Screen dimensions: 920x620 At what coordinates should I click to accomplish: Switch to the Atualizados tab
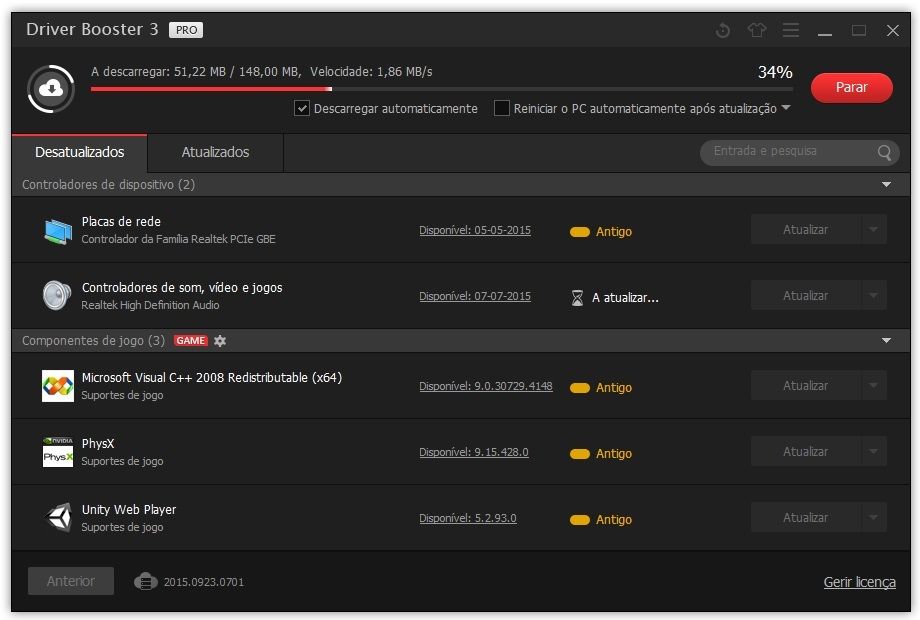click(215, 153)
